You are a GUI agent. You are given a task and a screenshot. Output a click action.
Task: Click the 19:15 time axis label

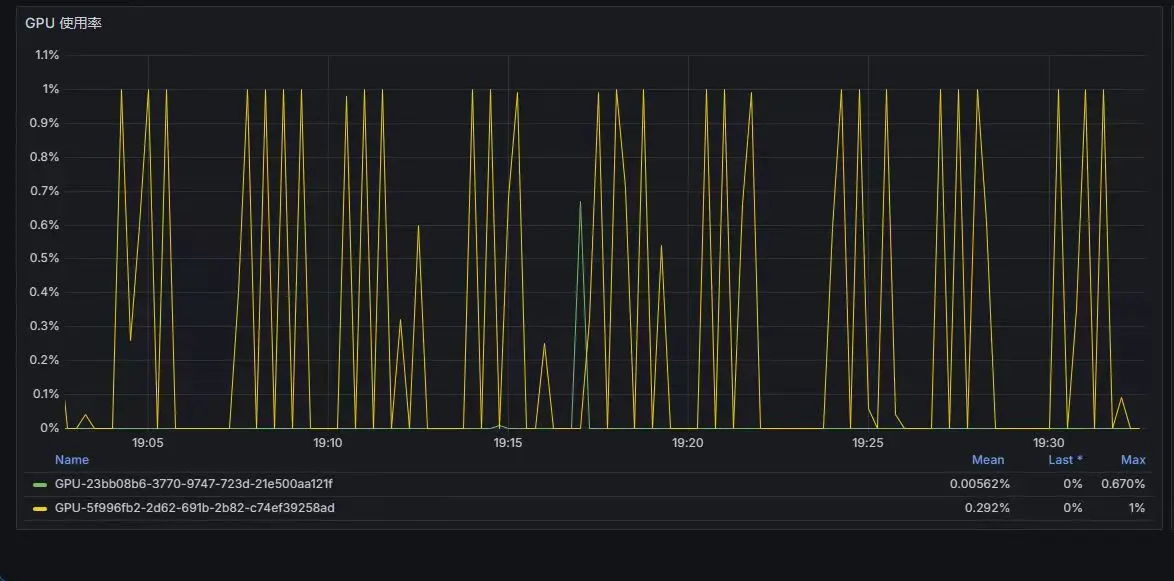pyautogui.click(x=508, y=443)
